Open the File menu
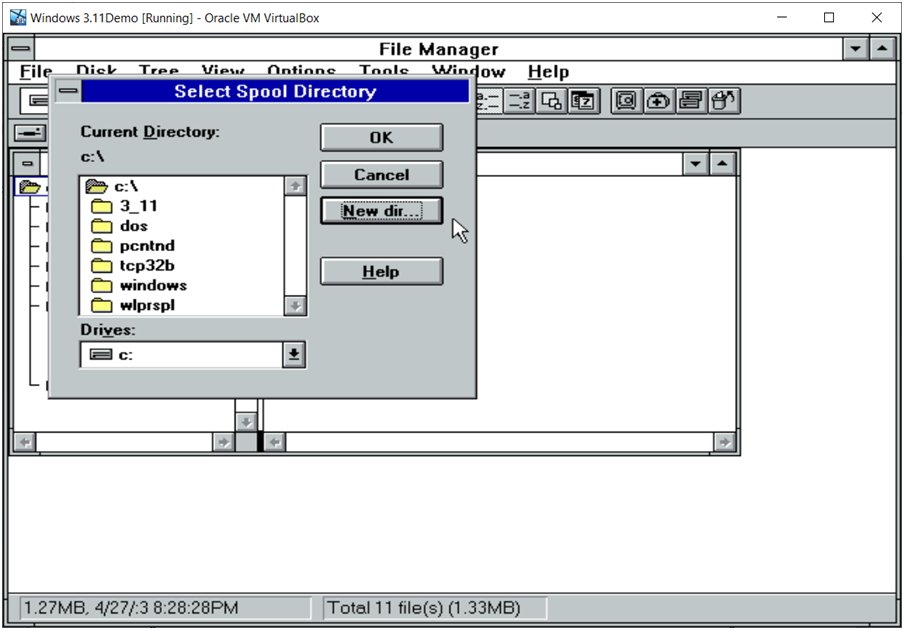 tap(36, 71)
